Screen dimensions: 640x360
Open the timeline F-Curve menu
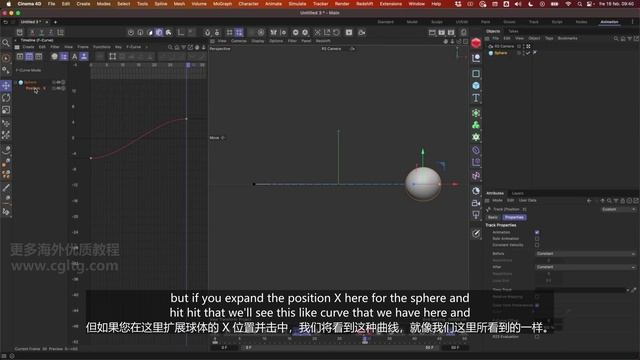[x=133, y=47]
